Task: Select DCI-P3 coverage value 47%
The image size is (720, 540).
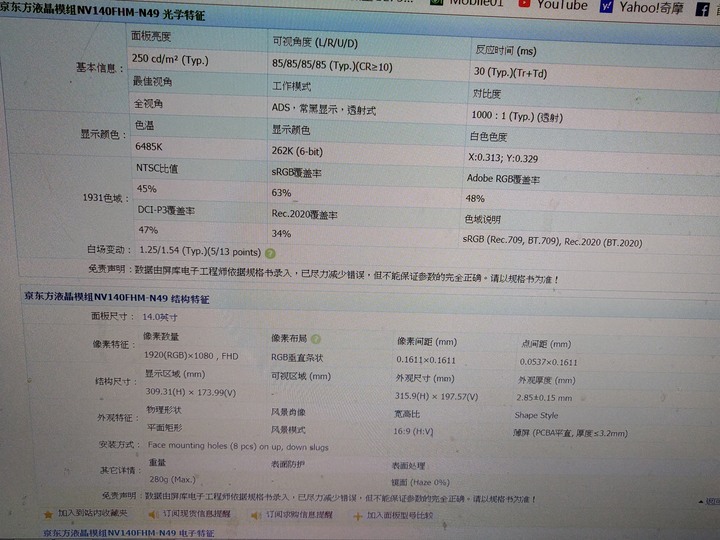Action: point(148,230)
